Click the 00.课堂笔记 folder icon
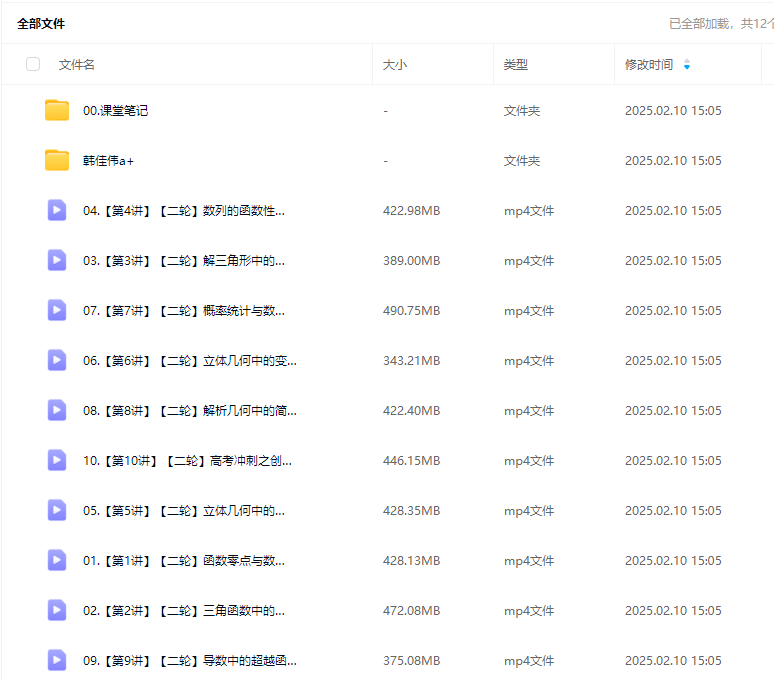The image size is (774, 681). 57,111
